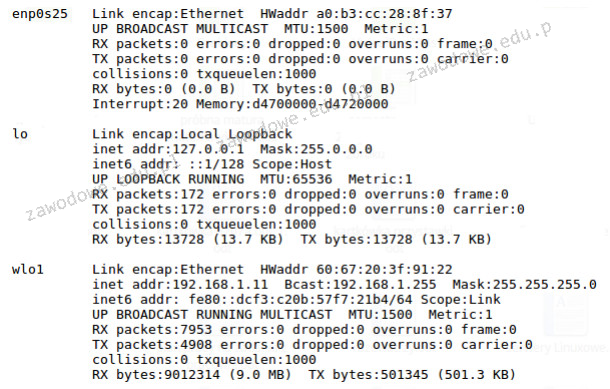Click the inet addr:192.168.1.11 text
610x389 pixels.
(x=180, y=284)
